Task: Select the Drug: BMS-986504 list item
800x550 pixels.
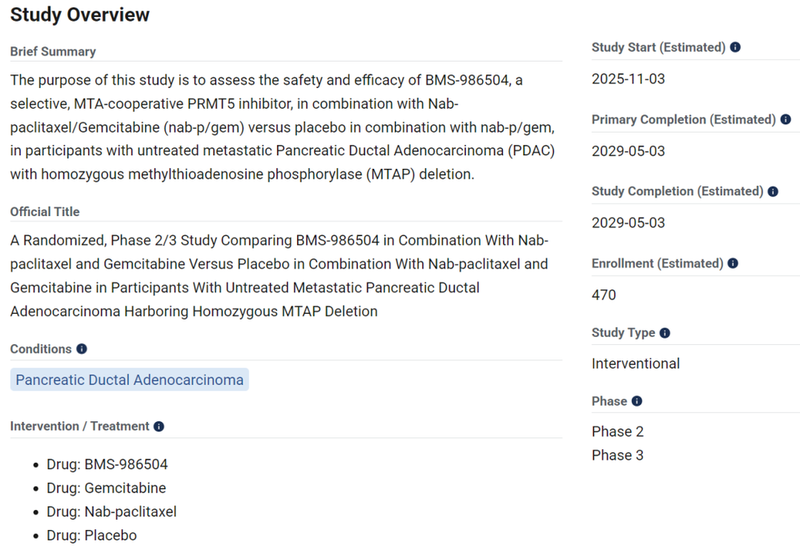Action: pos(107,464)
